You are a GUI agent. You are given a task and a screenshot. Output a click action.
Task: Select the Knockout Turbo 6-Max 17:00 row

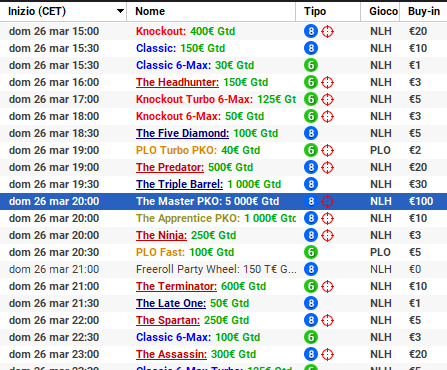tap(223, 99)
